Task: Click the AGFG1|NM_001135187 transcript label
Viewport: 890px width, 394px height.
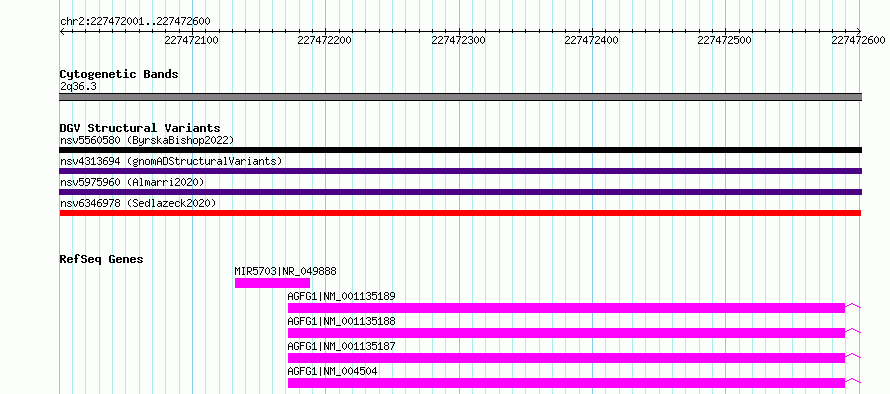Action: coord(341,346)
